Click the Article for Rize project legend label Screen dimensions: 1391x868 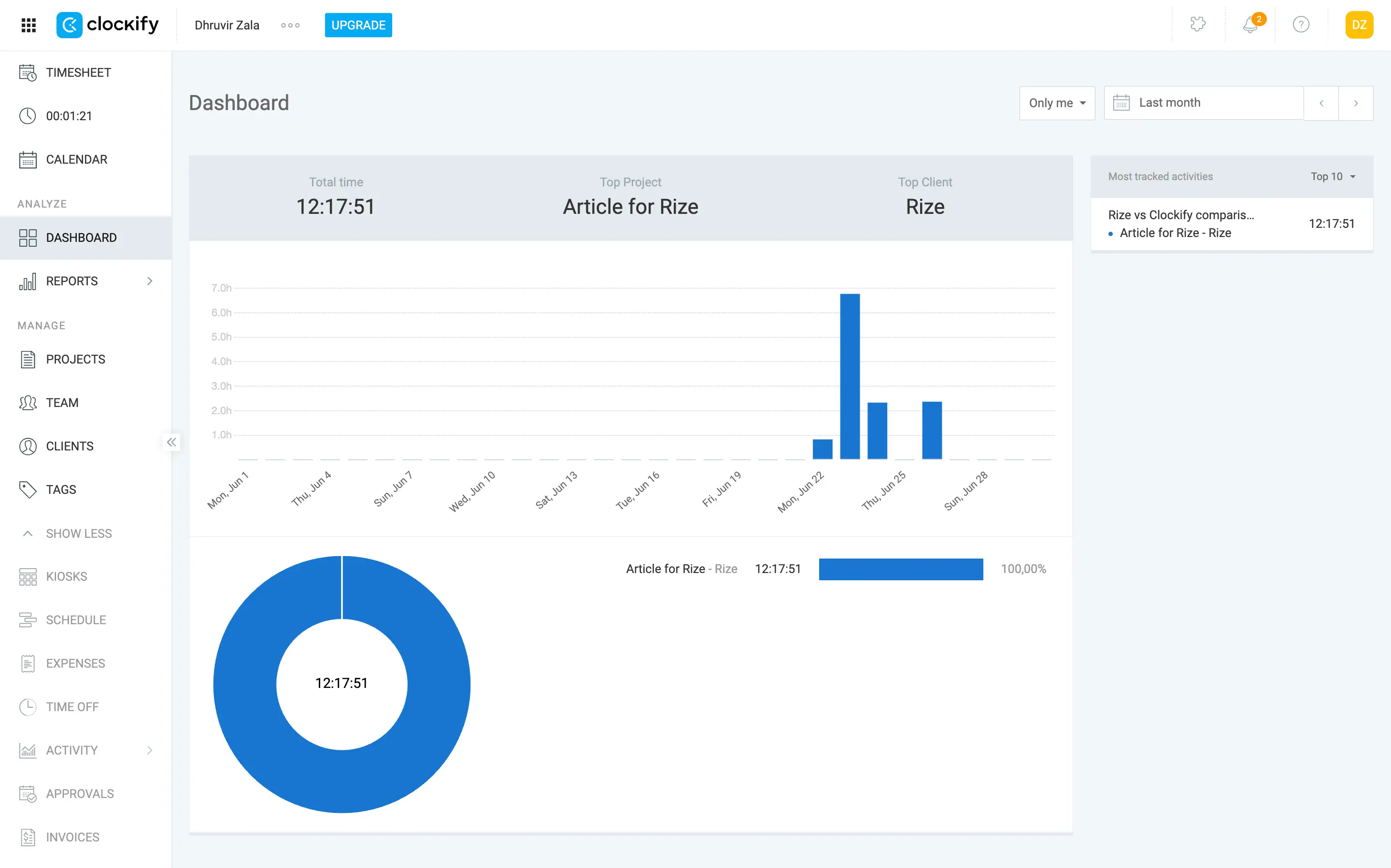[681, 569]
